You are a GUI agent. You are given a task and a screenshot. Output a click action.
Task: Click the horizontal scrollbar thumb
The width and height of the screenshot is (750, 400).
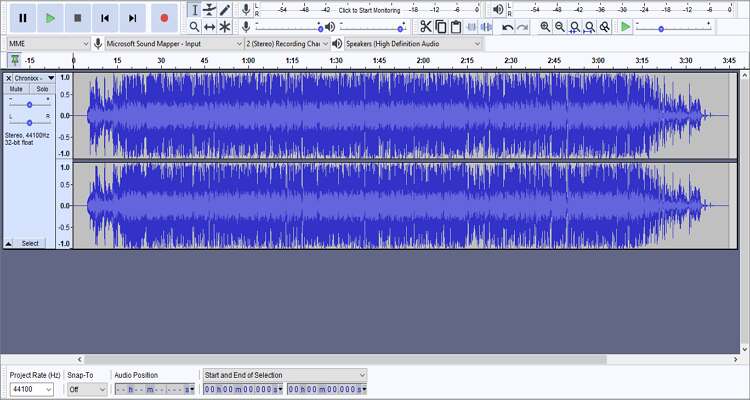point(345,359)
